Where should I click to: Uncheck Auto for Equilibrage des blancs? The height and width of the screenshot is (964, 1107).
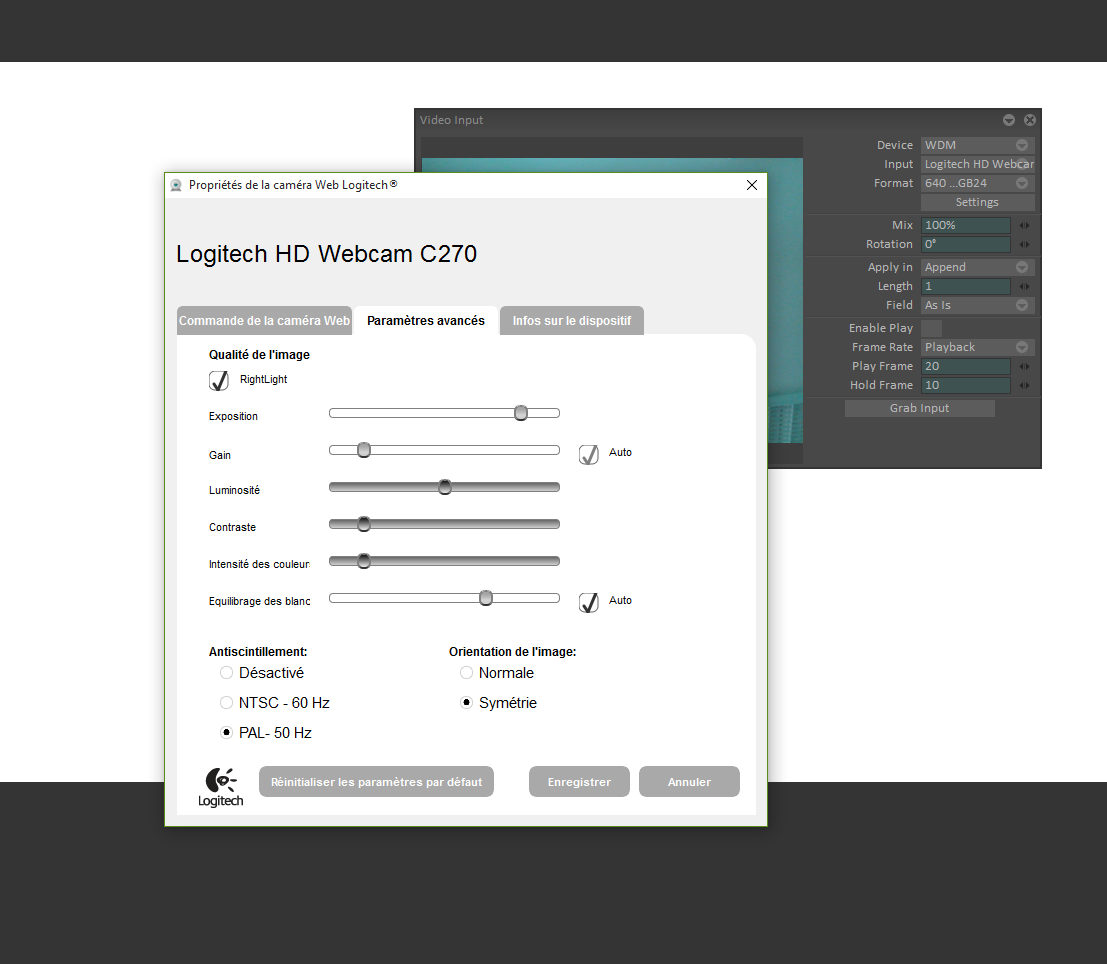click(x=589, y=602)
